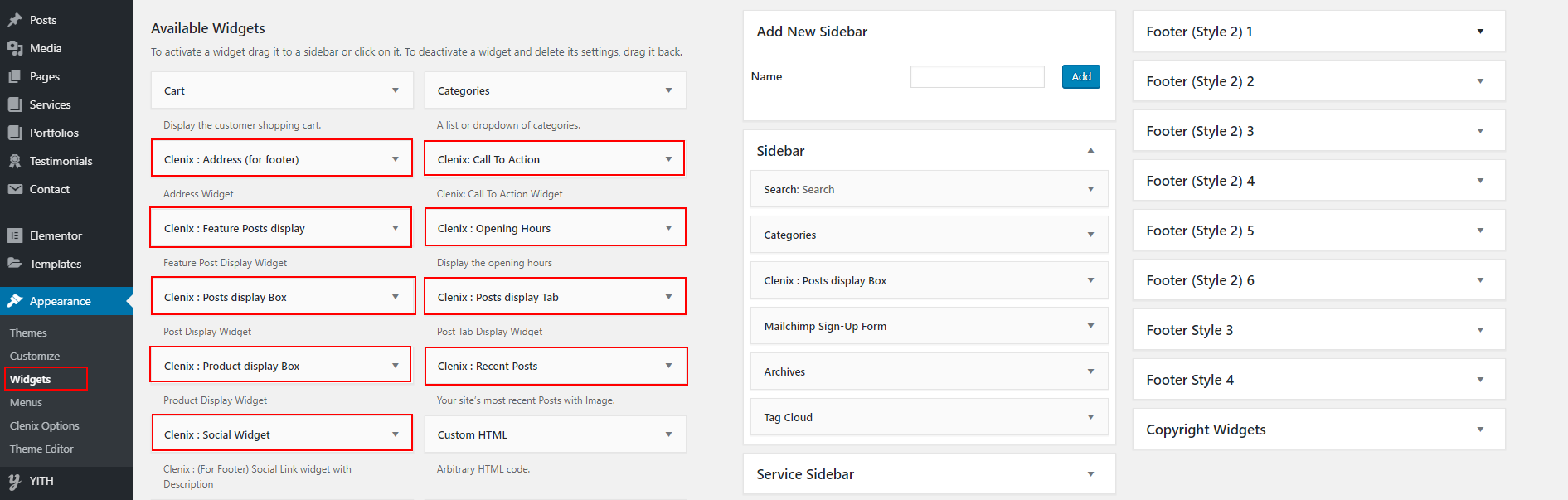Select the Cart widget title

(x=174, y=90)
